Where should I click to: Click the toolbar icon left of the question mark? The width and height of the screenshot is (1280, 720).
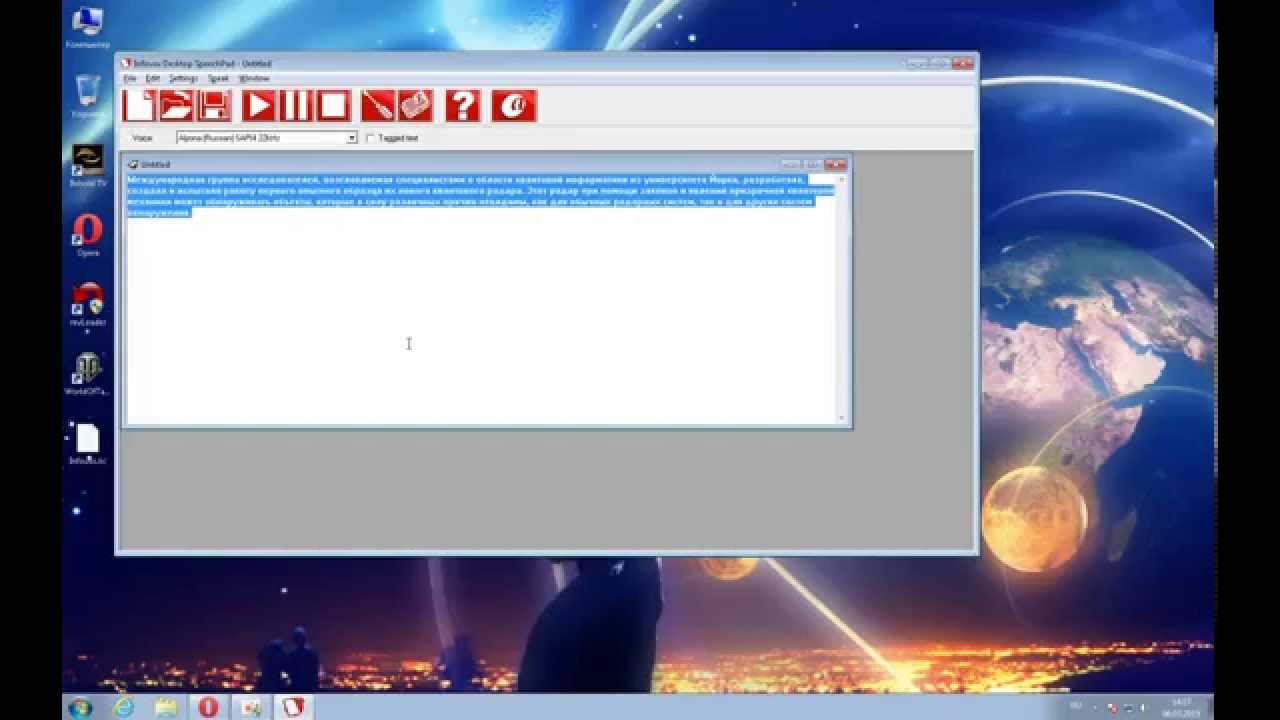point(415,106)
